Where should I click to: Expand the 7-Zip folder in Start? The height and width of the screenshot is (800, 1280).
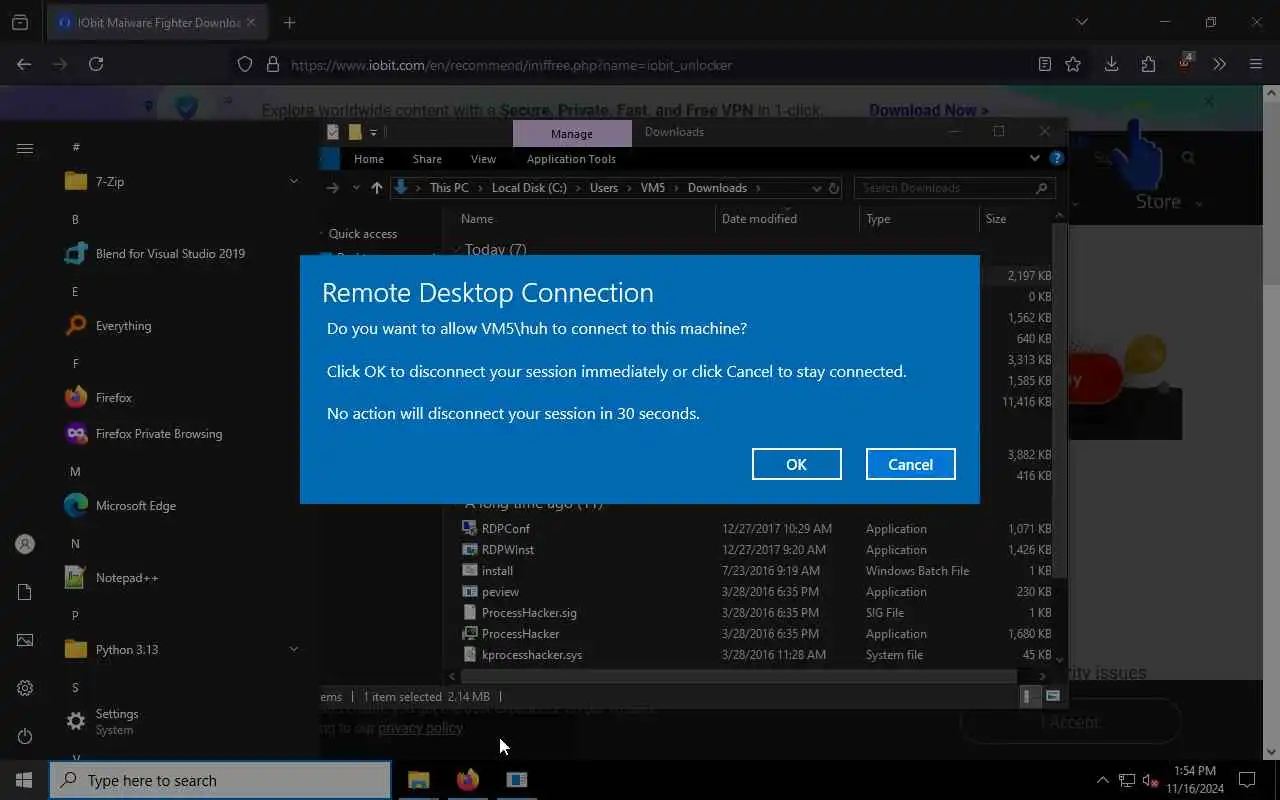click(x=180, y=181)
